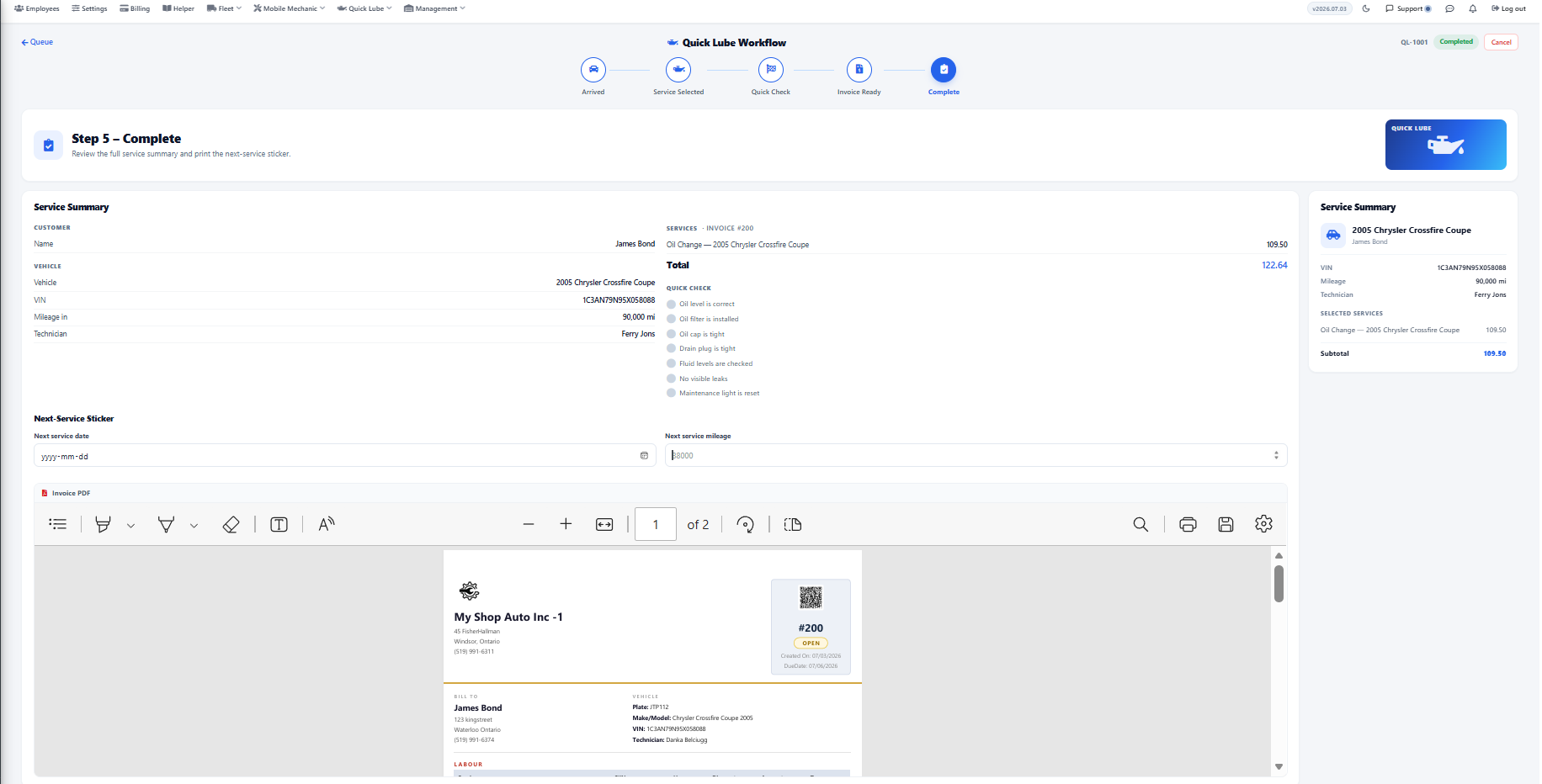Open the Quick Lube dropdown menu
Viewport: 1542px width, 784px height.
coord(364,8)
